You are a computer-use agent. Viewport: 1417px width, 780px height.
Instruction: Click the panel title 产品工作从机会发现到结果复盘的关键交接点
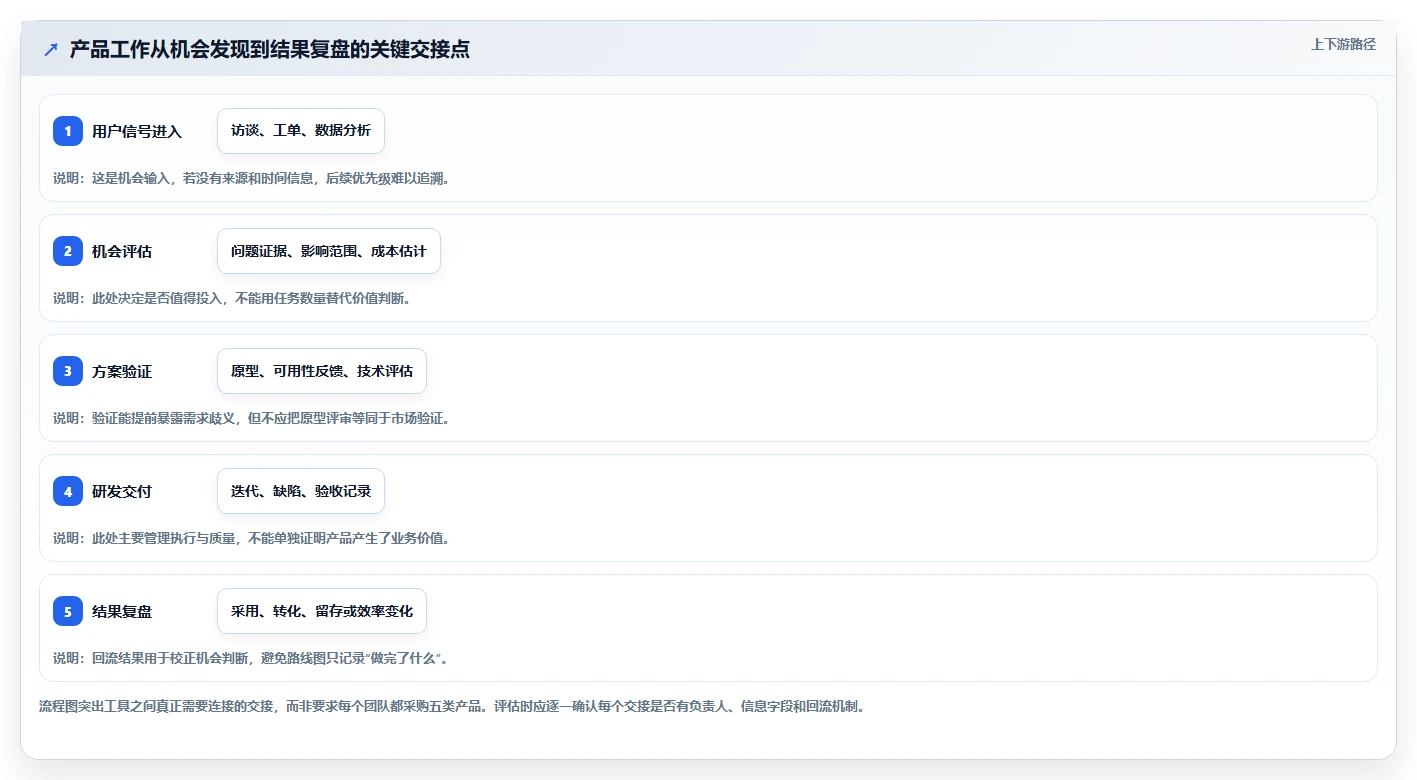tap(270, 49)
